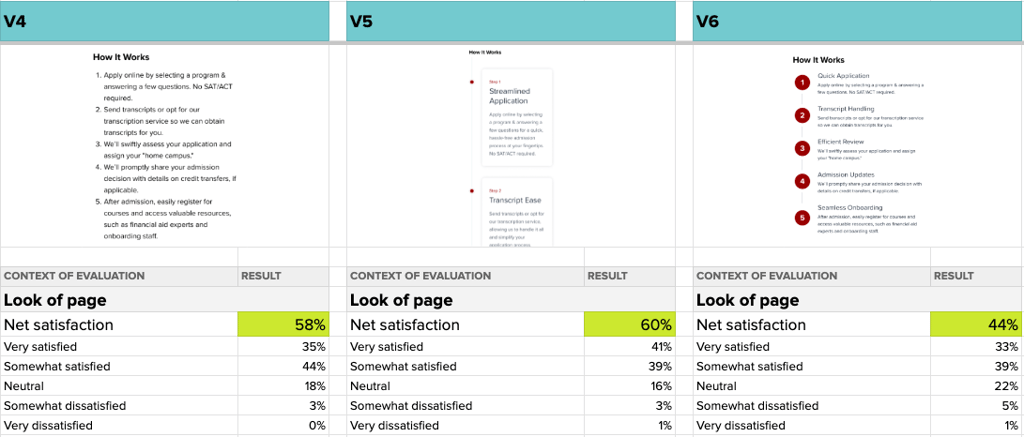The height and width of the screenshot is (437, 1024).
Task: Click red Step 2 dot in V5 preview
Action: [471, 191]
